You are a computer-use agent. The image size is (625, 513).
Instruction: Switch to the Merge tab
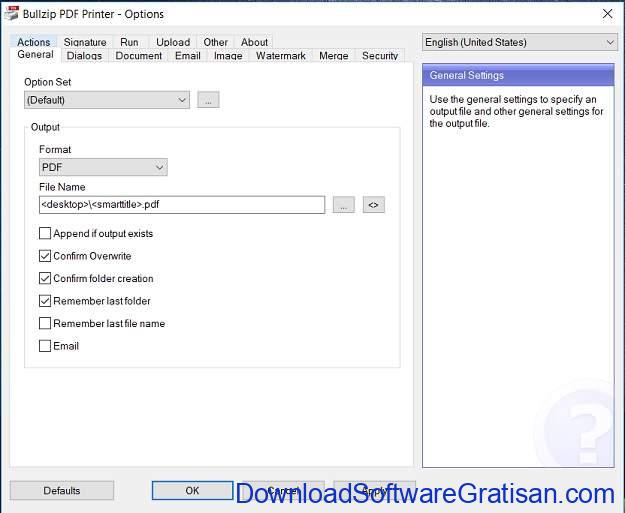(334, 55)
